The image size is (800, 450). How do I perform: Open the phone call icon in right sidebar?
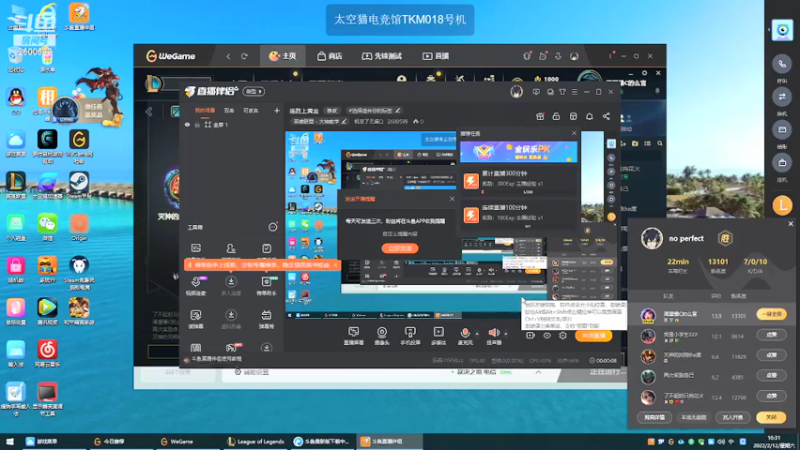(782, 64)
